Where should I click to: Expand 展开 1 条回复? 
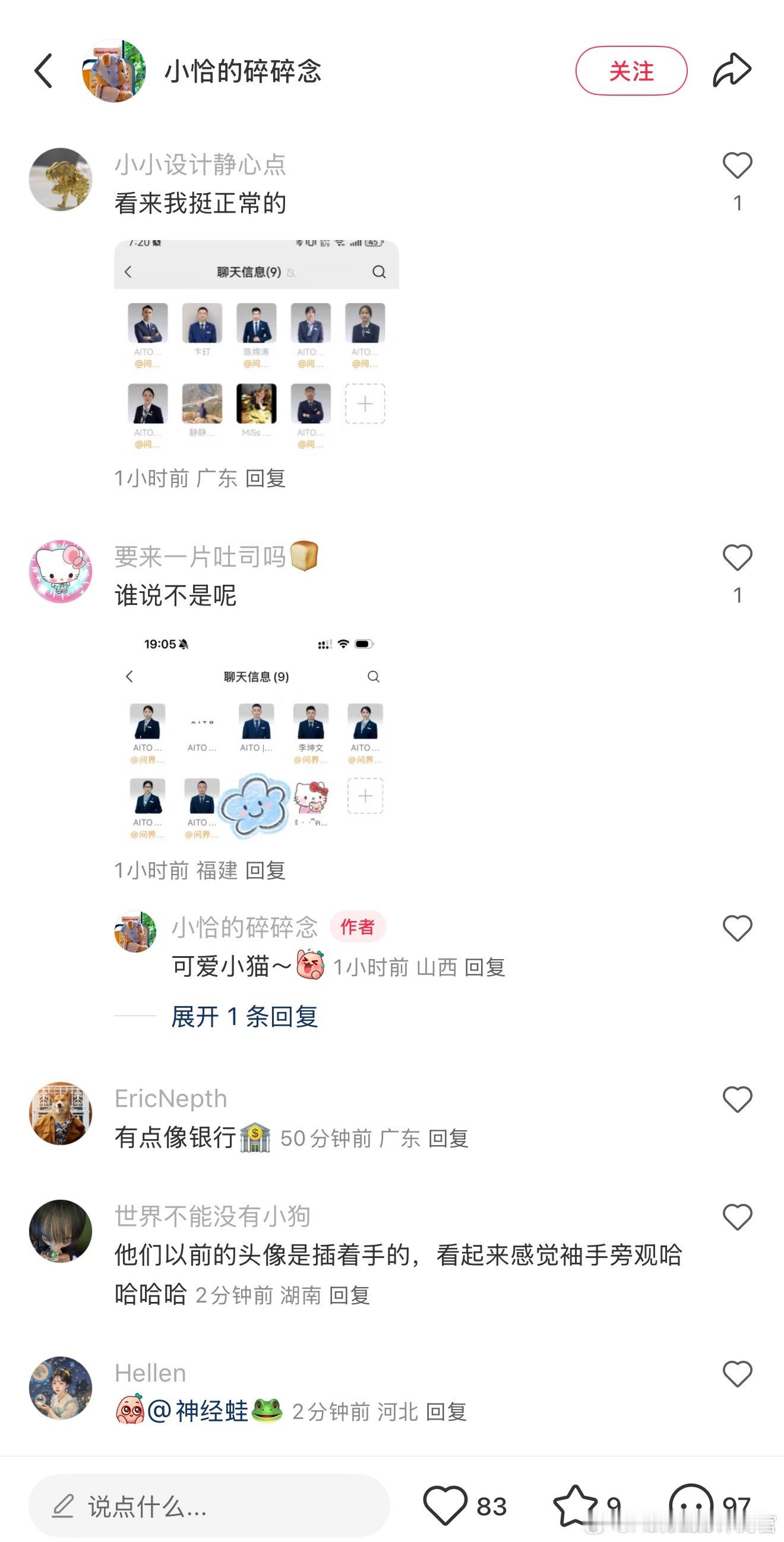click(244, 1017)
